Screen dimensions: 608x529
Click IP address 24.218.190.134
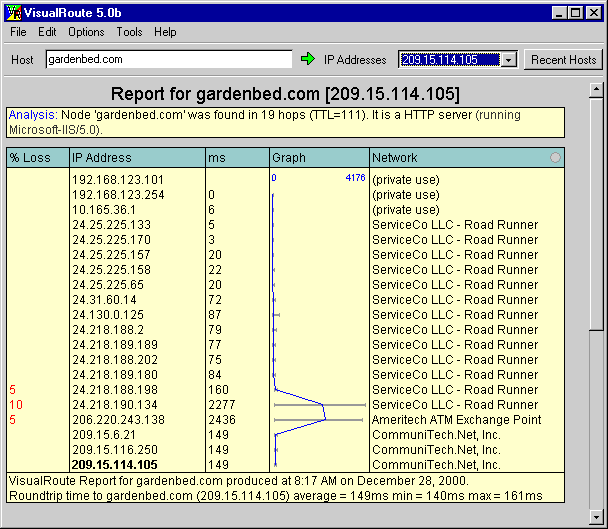[115, 405]
